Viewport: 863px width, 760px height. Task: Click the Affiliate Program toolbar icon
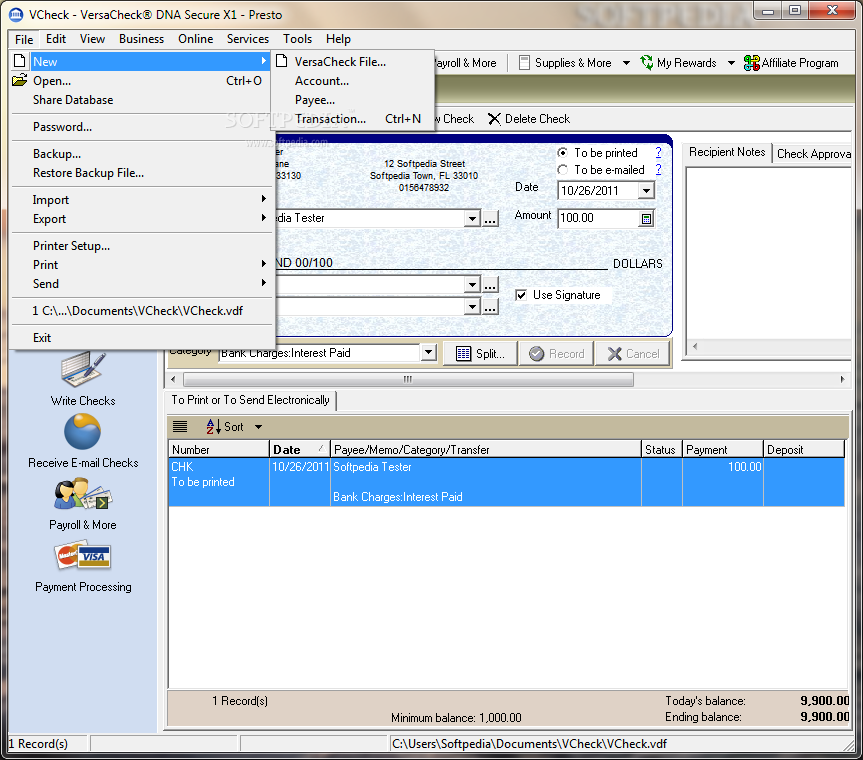click(x=751, y=63)
